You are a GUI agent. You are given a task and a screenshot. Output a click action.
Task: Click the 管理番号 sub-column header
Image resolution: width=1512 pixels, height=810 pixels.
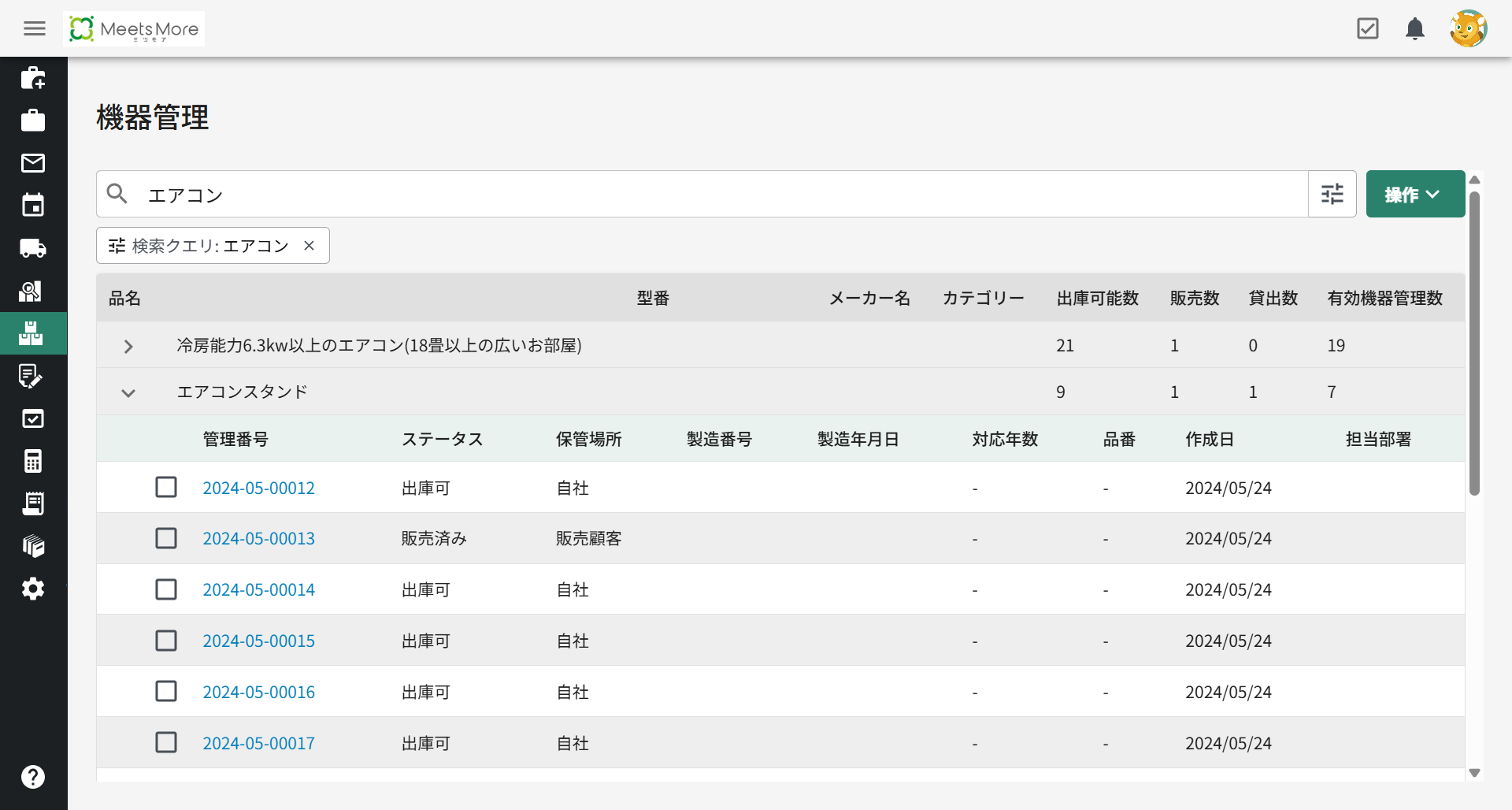click(235, 439)
